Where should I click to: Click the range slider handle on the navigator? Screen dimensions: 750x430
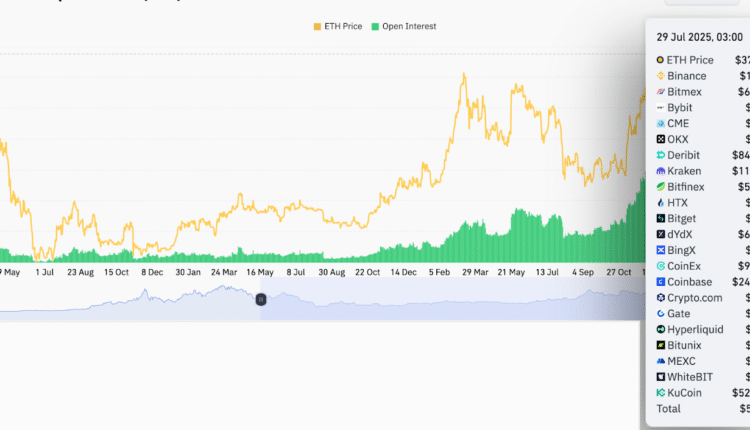(x=261, y=299)
